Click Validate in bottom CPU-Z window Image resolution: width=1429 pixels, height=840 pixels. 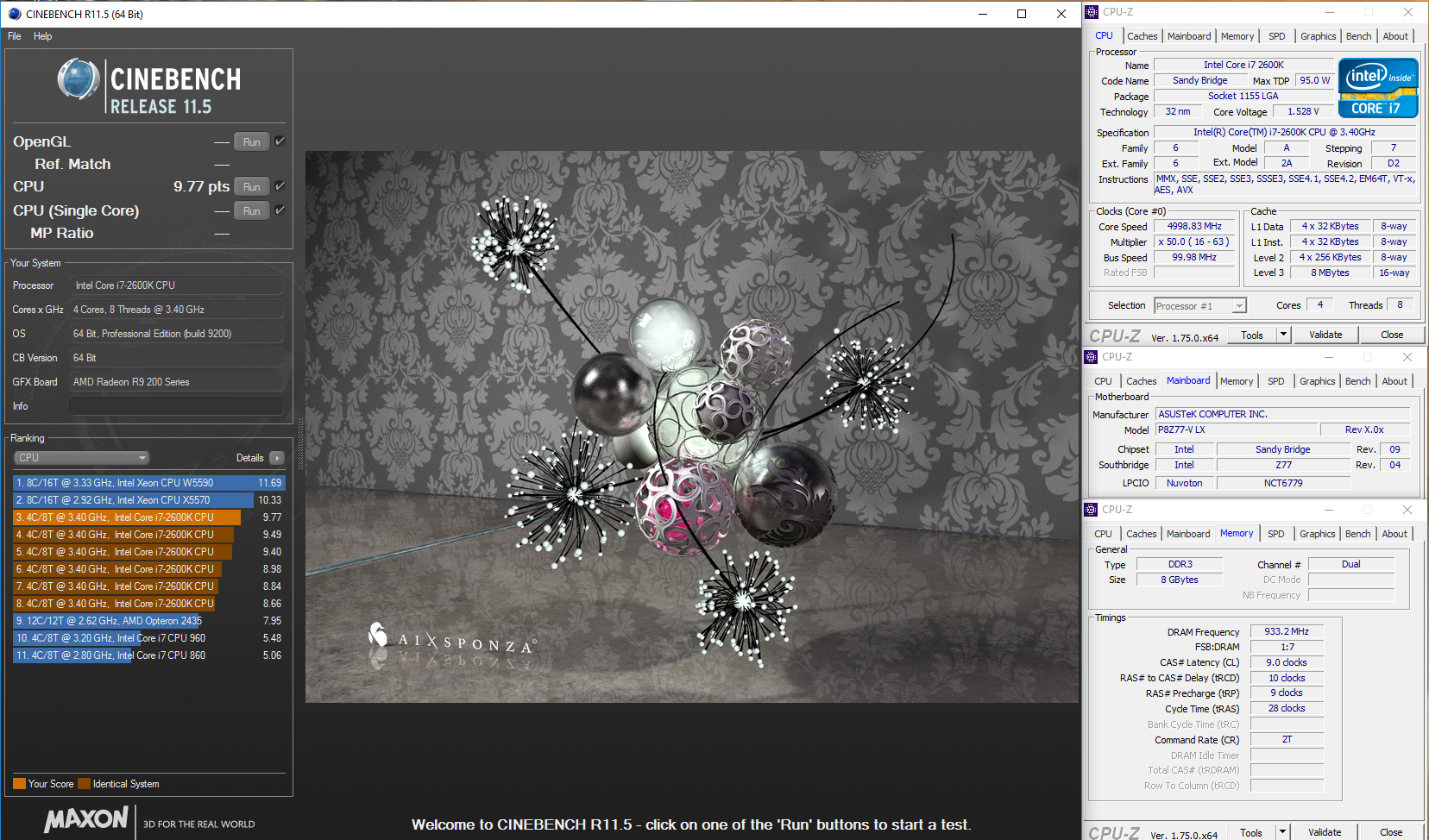(x=1325, y=832)
